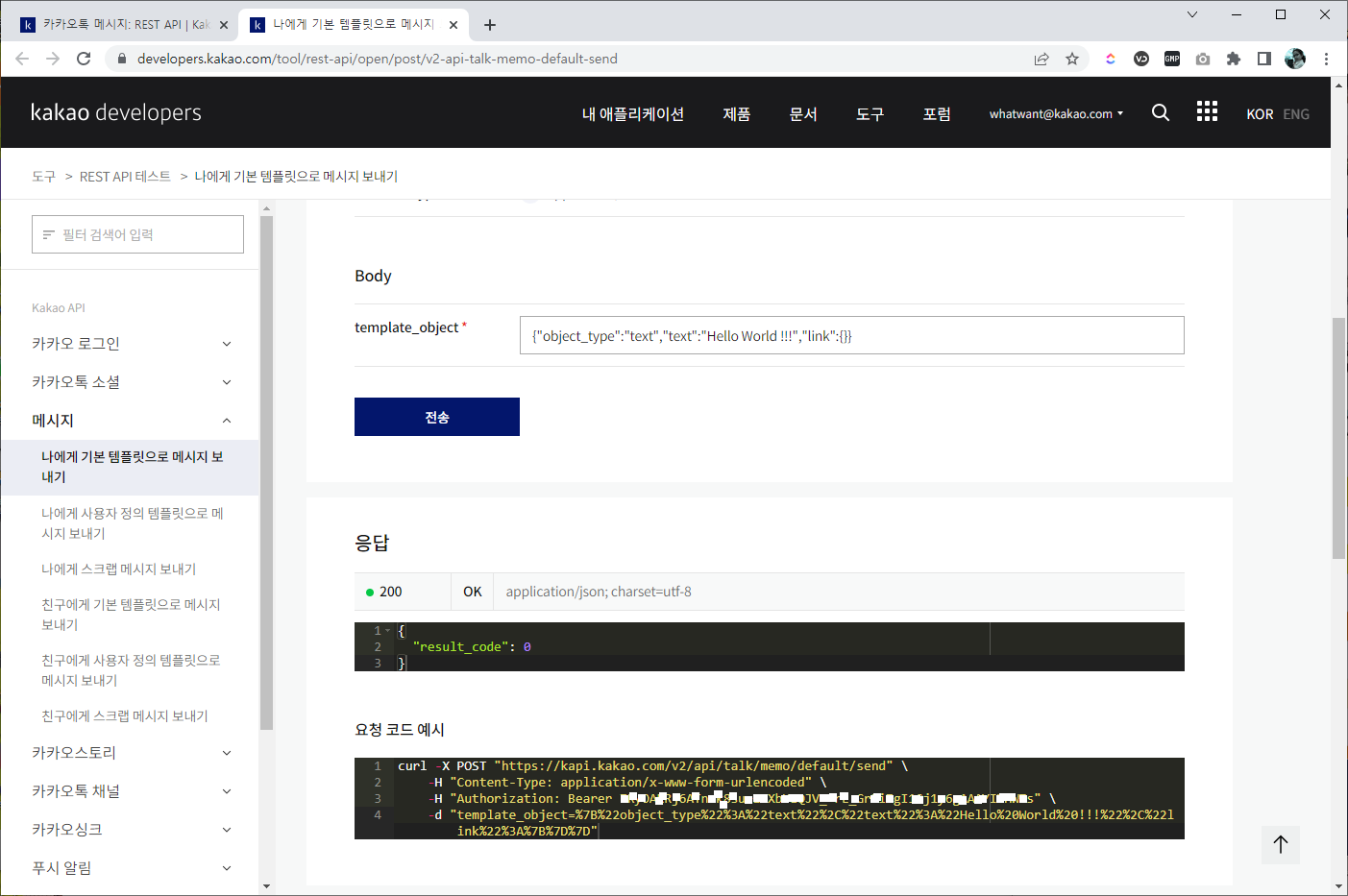The height and width of the screenshot is (896, 1348).
Task: Click the "result_code": 0 response line
Action: click(x=472, y=647)
